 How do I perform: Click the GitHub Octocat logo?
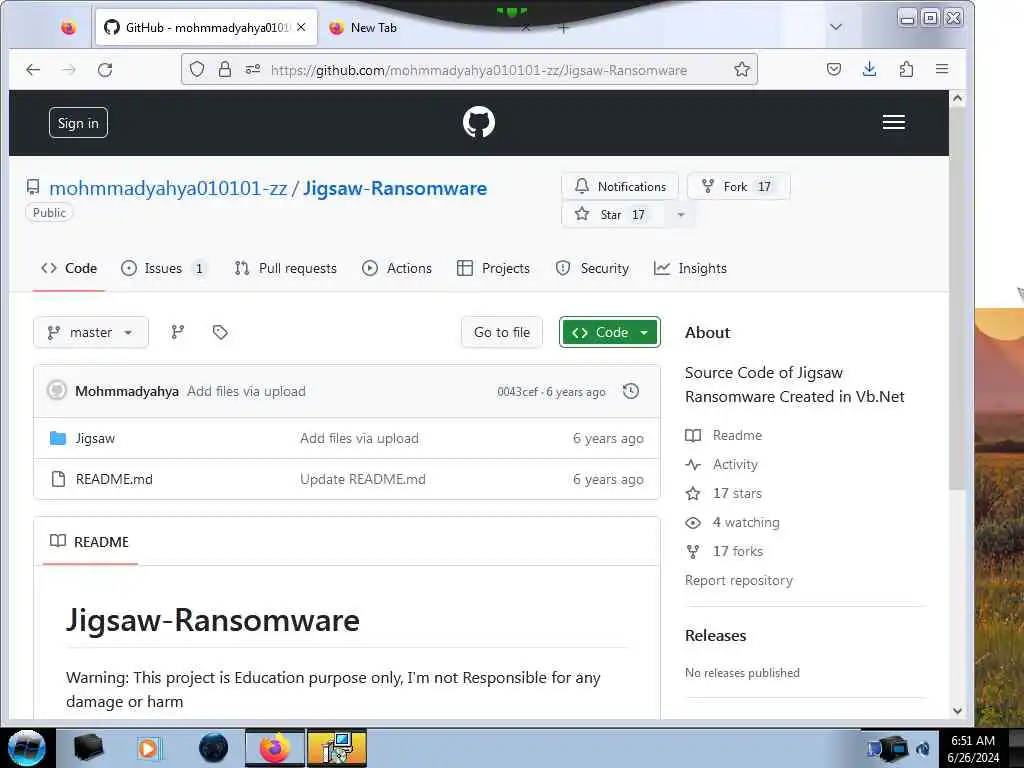479,122
